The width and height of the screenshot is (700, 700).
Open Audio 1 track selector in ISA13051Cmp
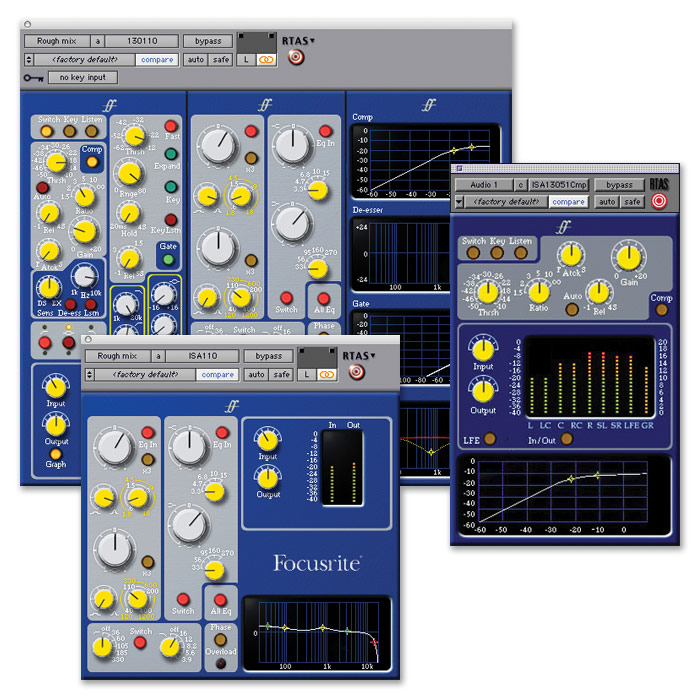point(484,185)
